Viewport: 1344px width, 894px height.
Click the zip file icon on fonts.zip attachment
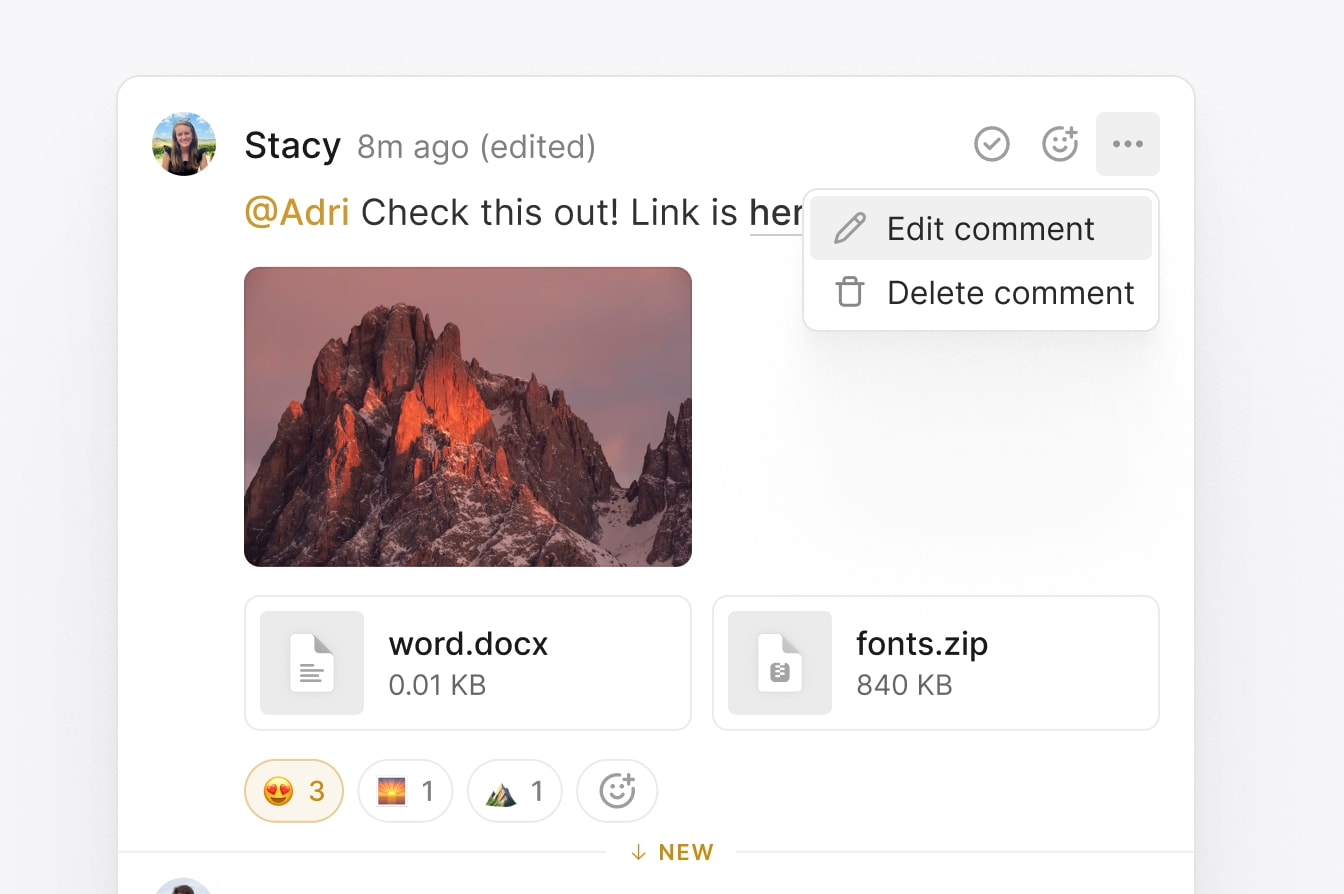pyautogui.click(x=779, y=662)
